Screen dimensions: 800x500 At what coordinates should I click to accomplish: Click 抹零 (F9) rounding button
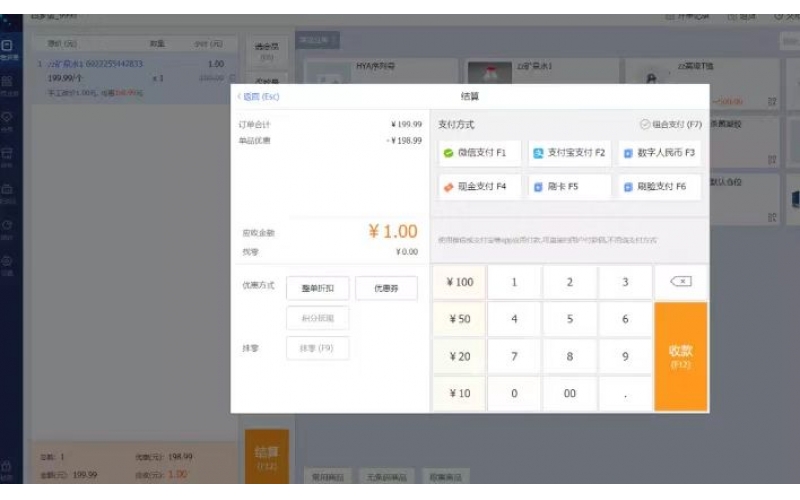coord(317,348)
